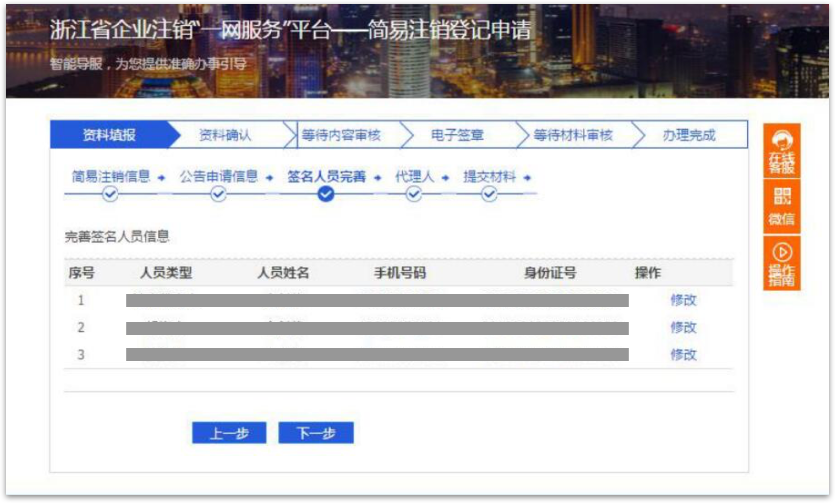Click the active checkmark under 签名人员完善
The image size is (835, 503).
(325, 195)
